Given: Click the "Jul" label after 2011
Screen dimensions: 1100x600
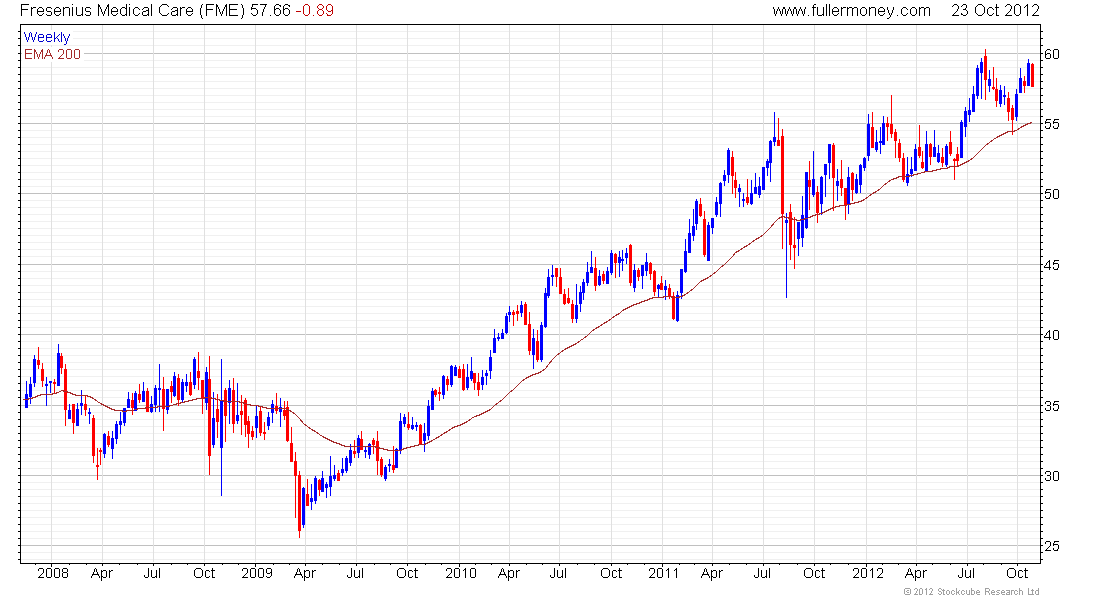Looking at the screenshot, I should coord(763,573).
